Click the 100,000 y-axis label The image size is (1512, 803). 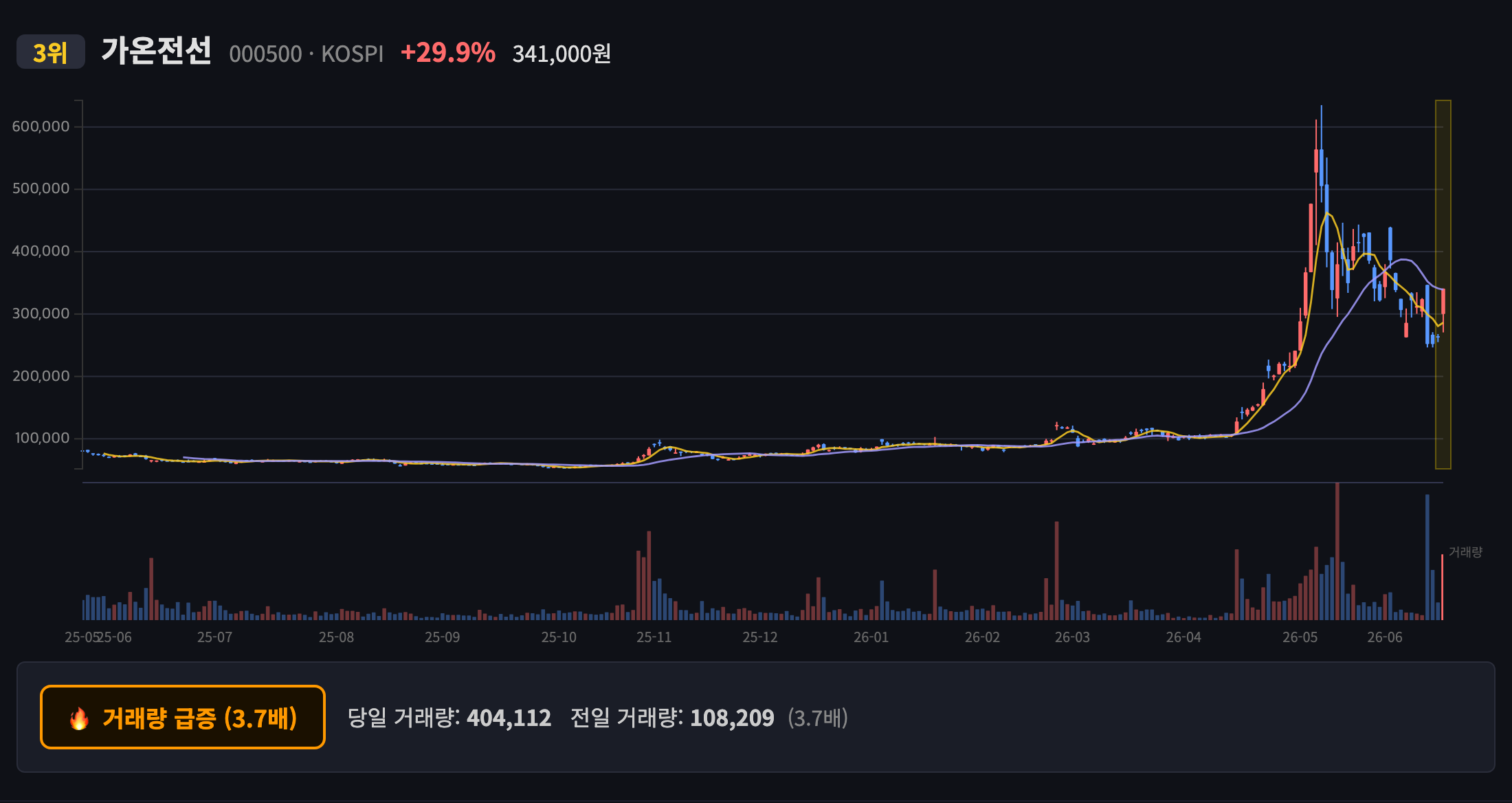(41, 438)
